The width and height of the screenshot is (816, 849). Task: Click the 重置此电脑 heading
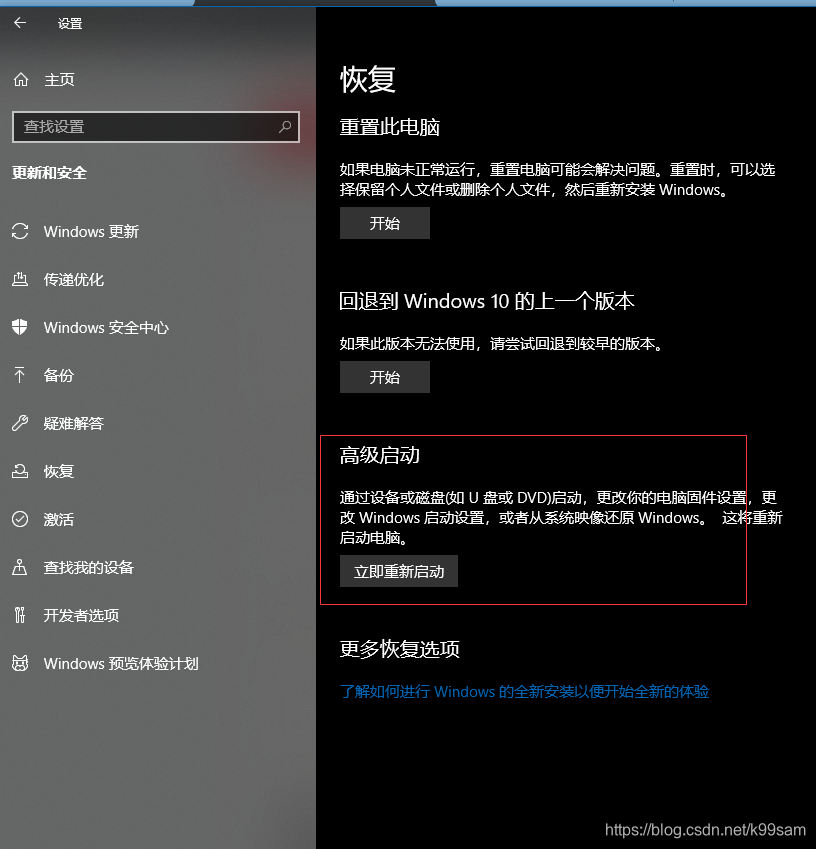(389, 127)
